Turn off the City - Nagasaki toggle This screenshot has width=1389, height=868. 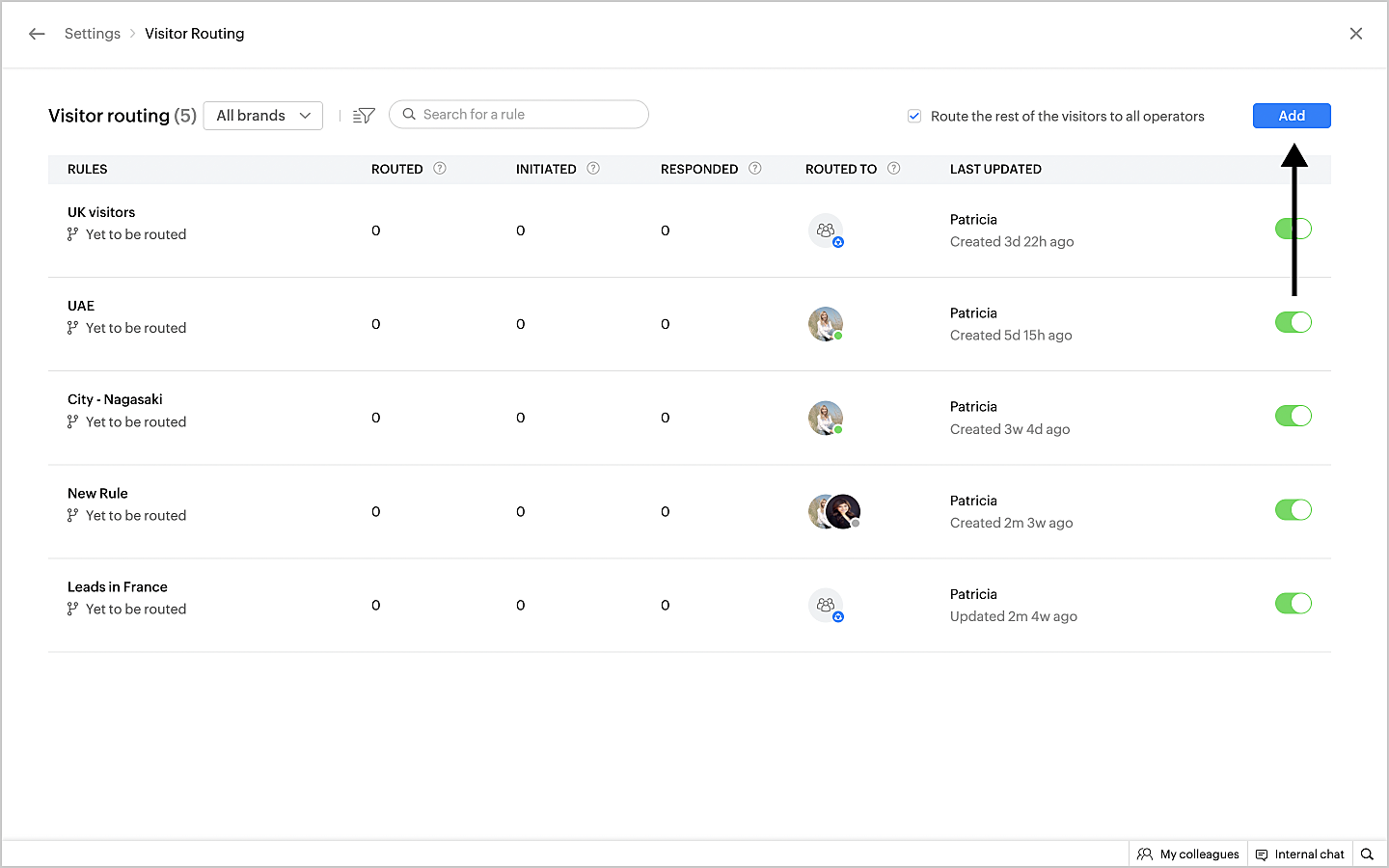click(x=1293, y=416)
